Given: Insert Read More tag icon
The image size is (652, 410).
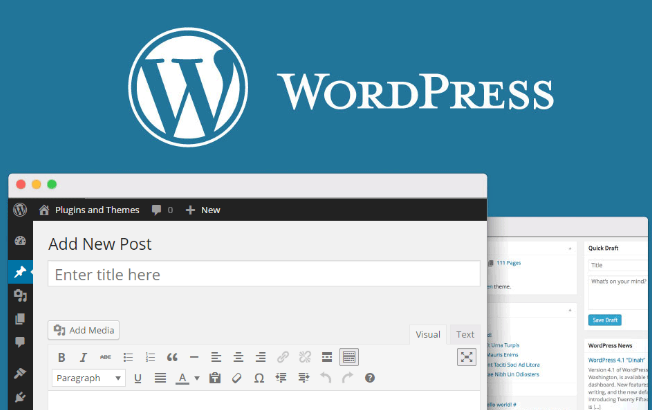Looking at the screenshot, I should coord(327,357).
